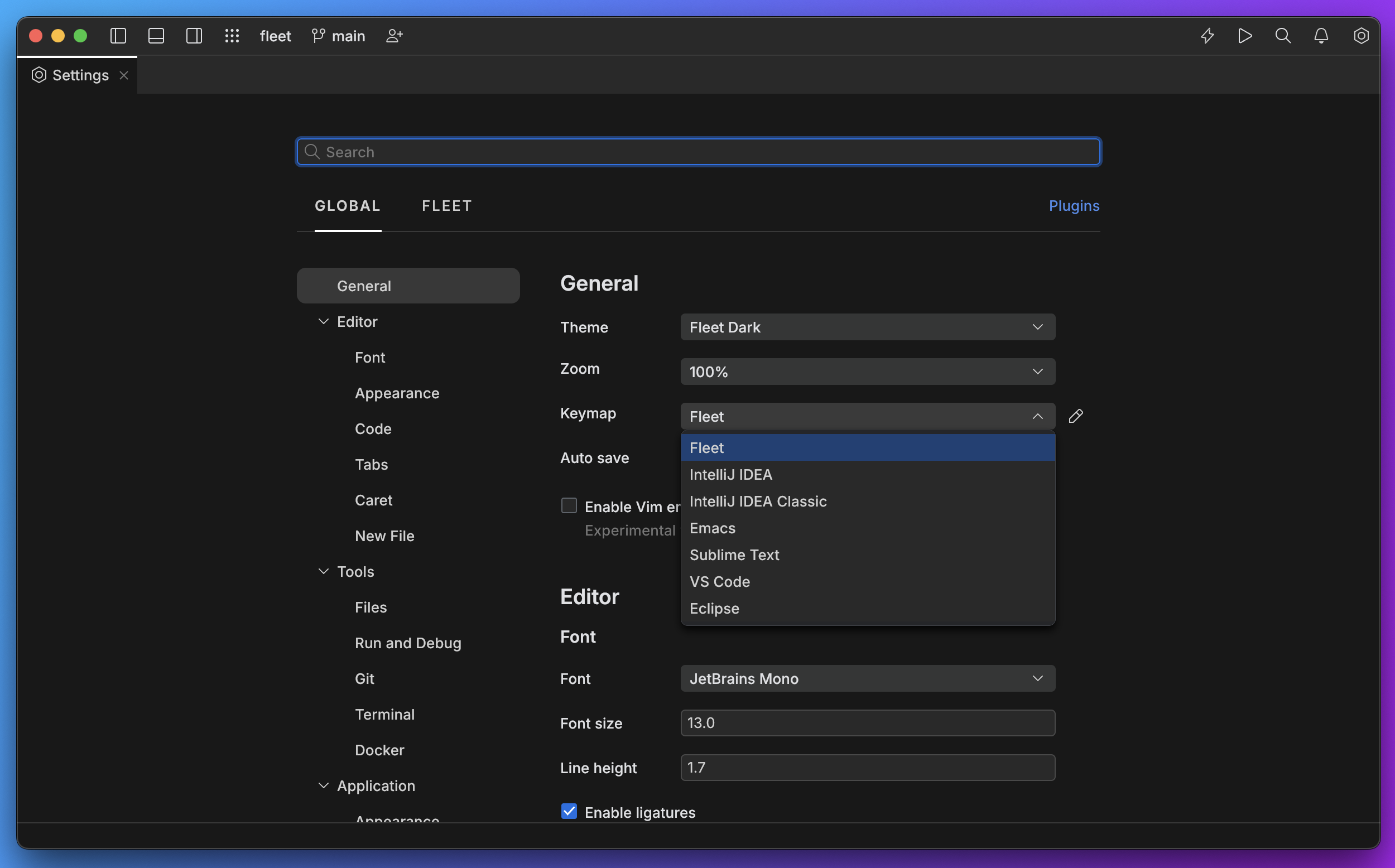Select IntelliJ IDEA Classic keymap

pyautogui.click(x=868, y=501)
